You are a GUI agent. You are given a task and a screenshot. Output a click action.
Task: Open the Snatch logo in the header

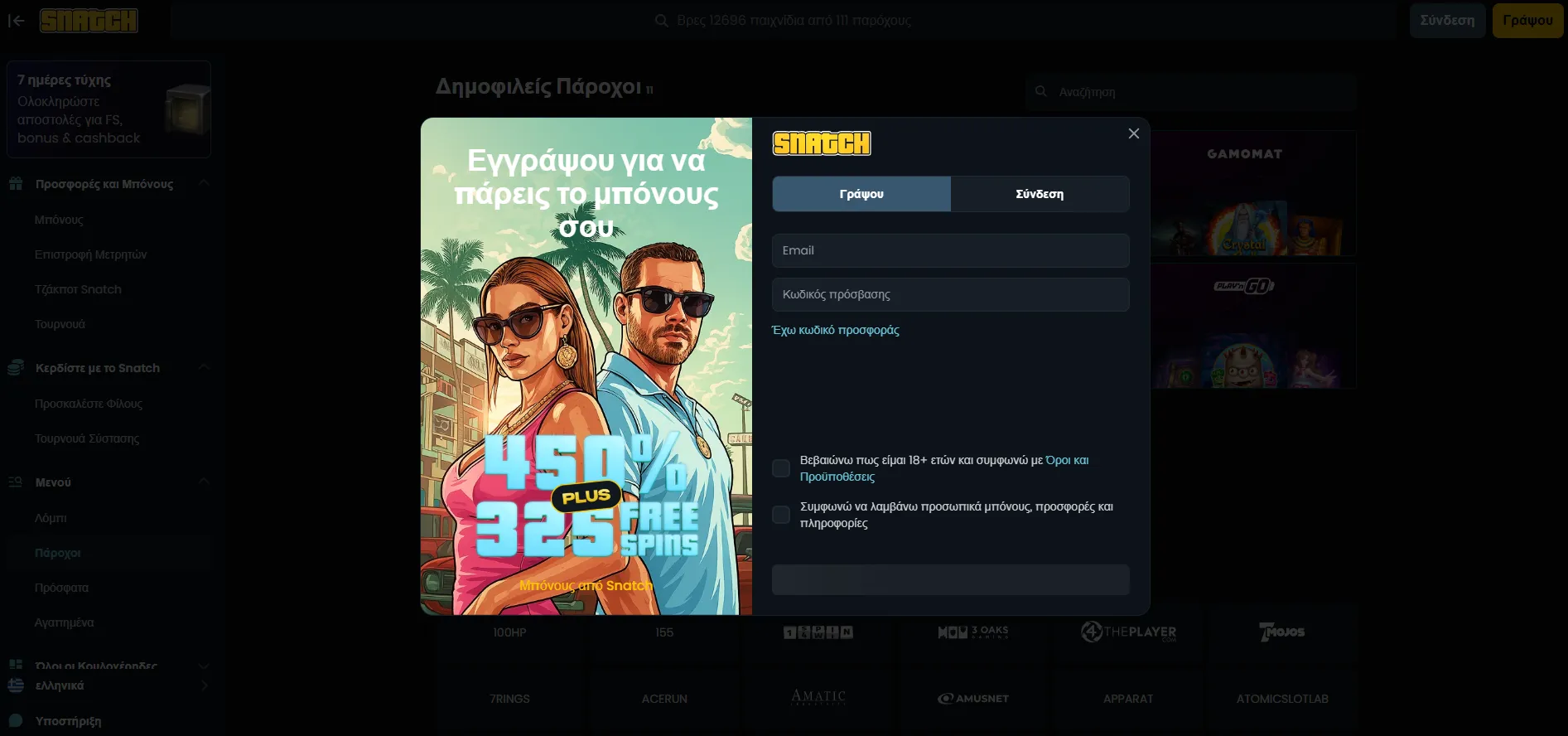tap(89, 21)
